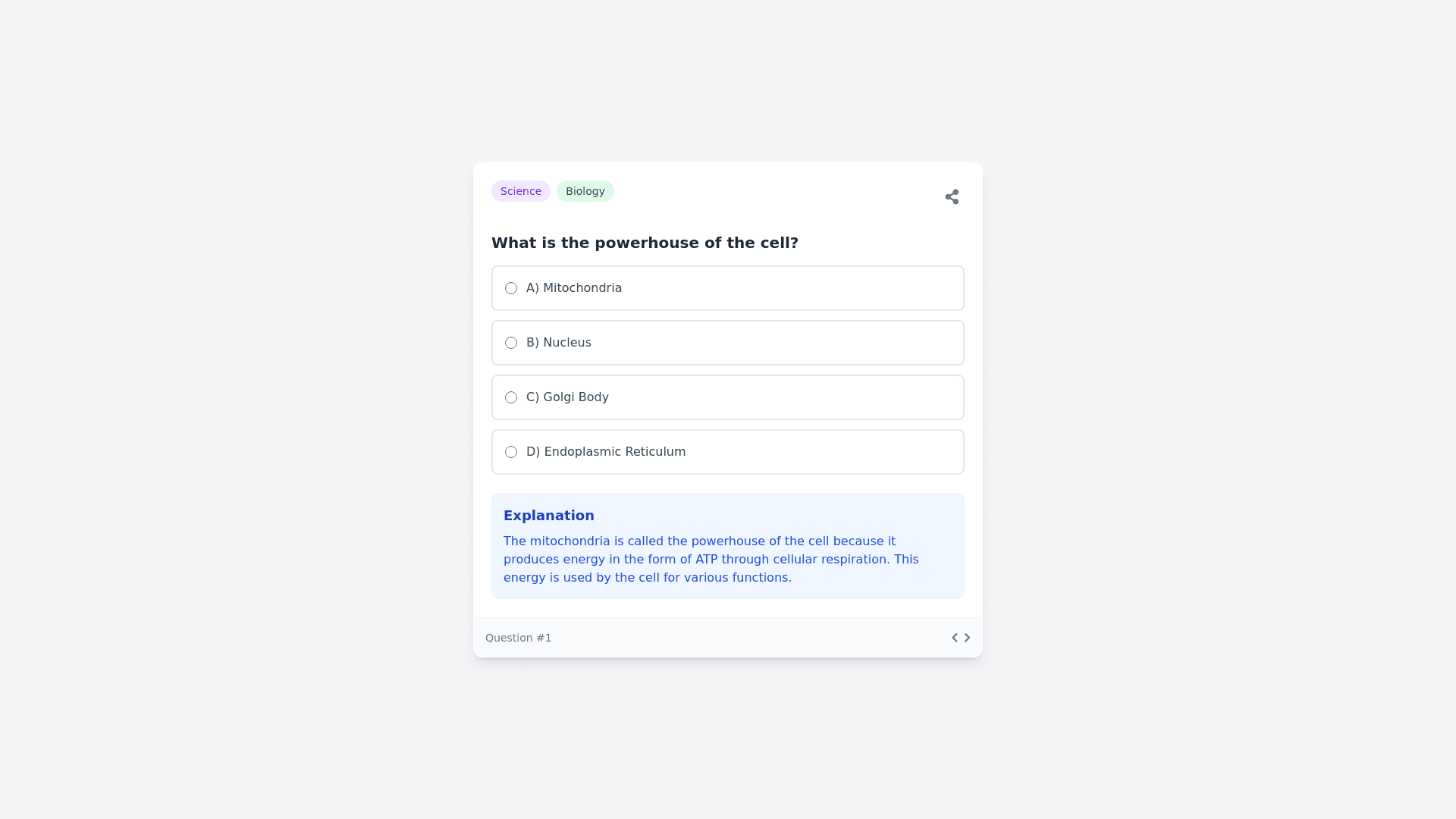Pick the Endoplasmic Reticulum radio button
Screen dimensions: 1456x819
(511, 452)
